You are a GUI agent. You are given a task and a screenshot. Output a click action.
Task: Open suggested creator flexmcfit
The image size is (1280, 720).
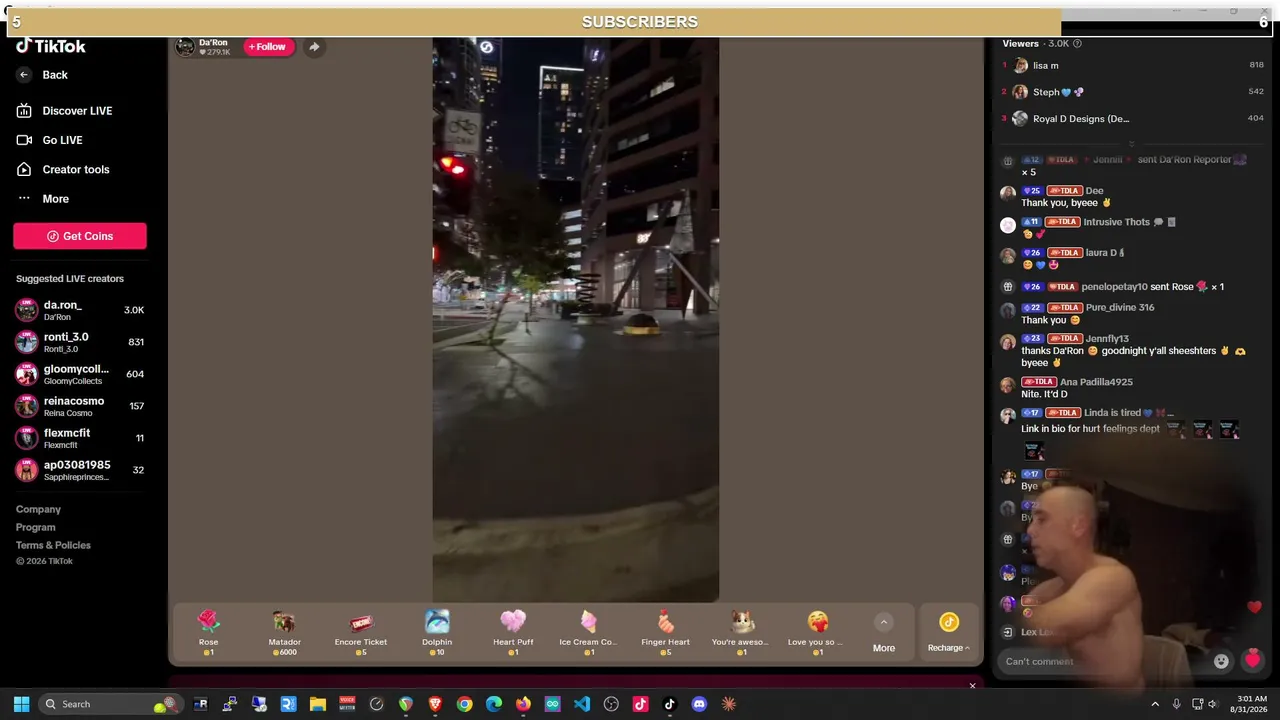(80, 438)
